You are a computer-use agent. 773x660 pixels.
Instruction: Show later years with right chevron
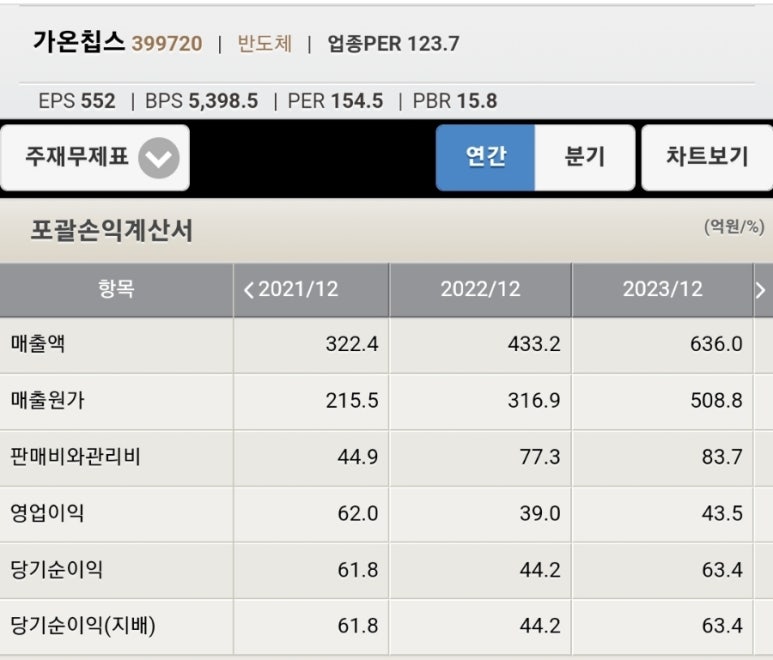[x=761, y=290]
